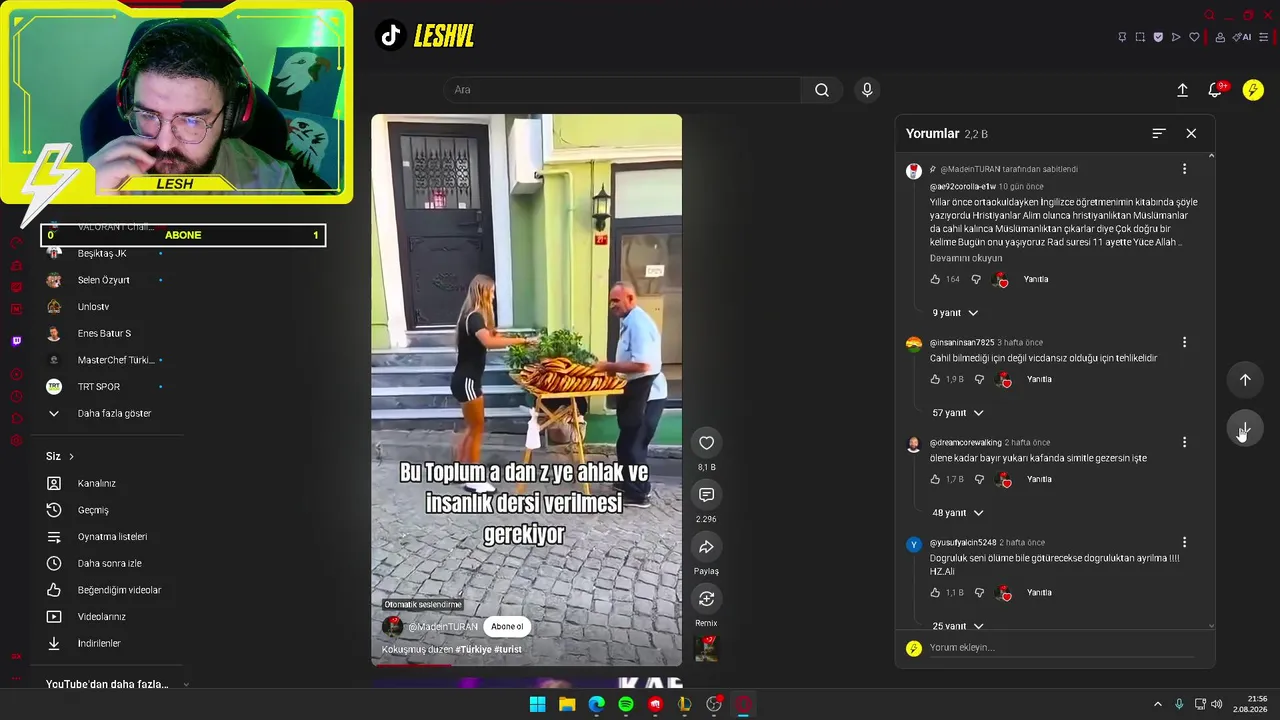Expand the 9 yanıt replies
The image size is (1280, 720).
coord(955,313)
